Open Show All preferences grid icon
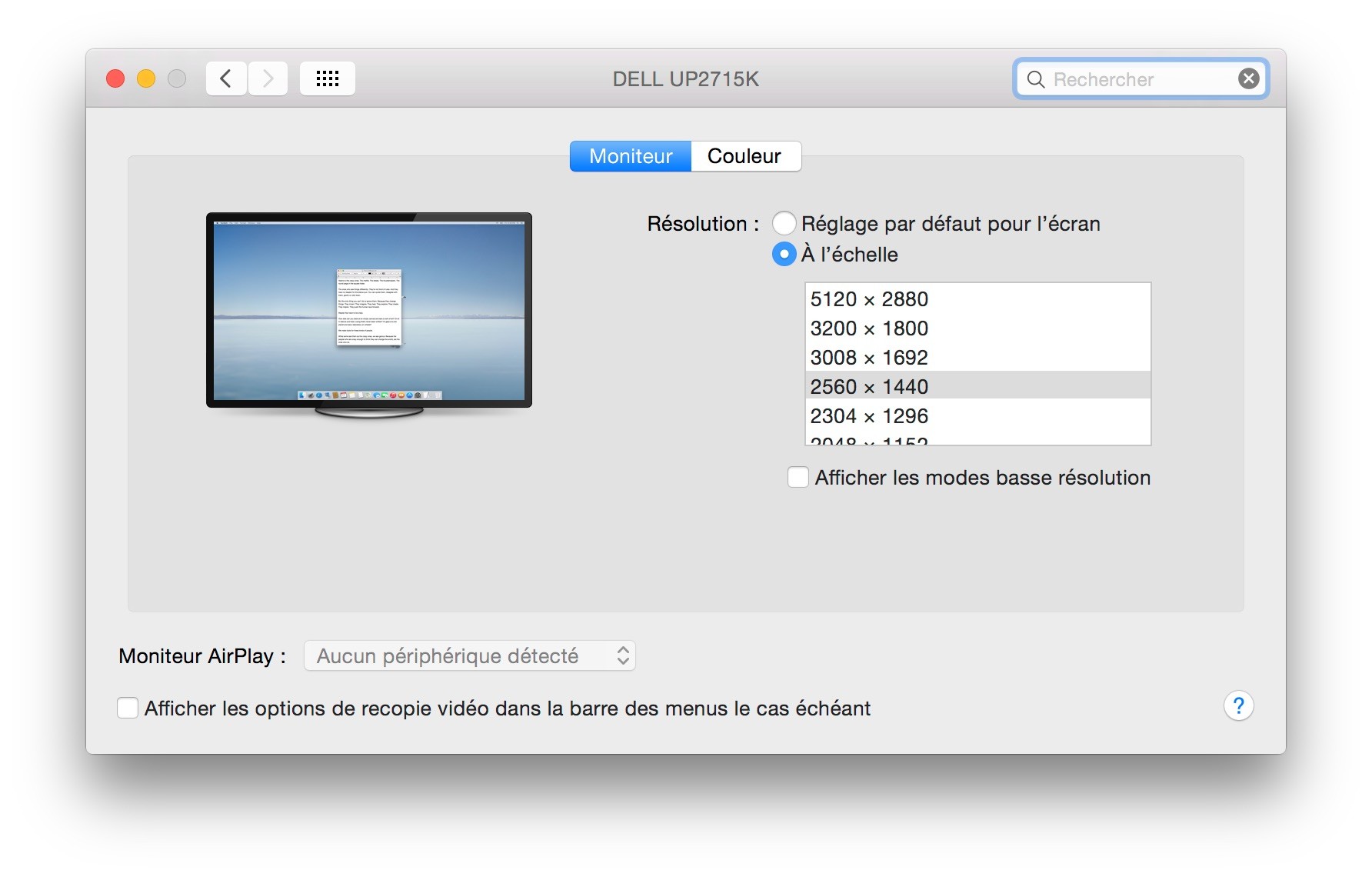Image resolution: width=1372 pixels, height=877 pixels. 327,78
